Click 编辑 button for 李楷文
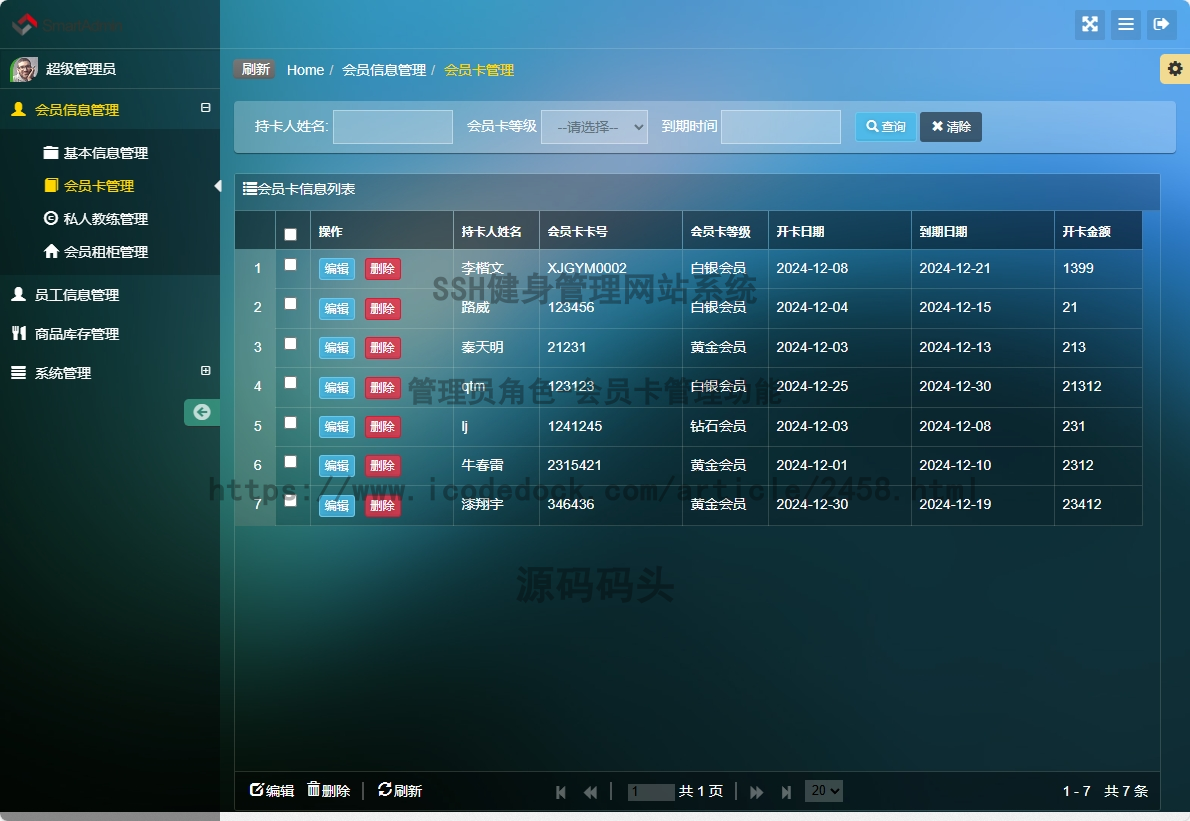Image resolution: width=1190 pixels, height=821 pixels. [336, 269]
